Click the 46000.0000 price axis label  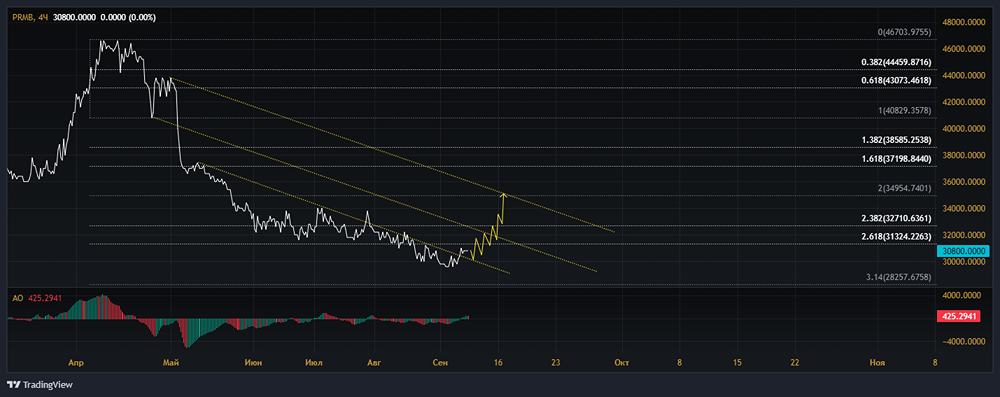tap(963, 49)
